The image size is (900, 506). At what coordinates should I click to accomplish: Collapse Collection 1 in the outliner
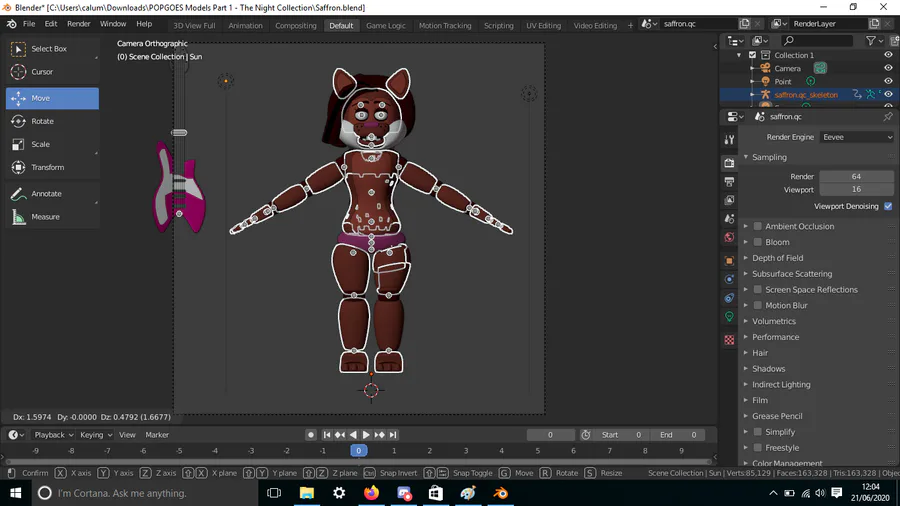click(739, 55)
